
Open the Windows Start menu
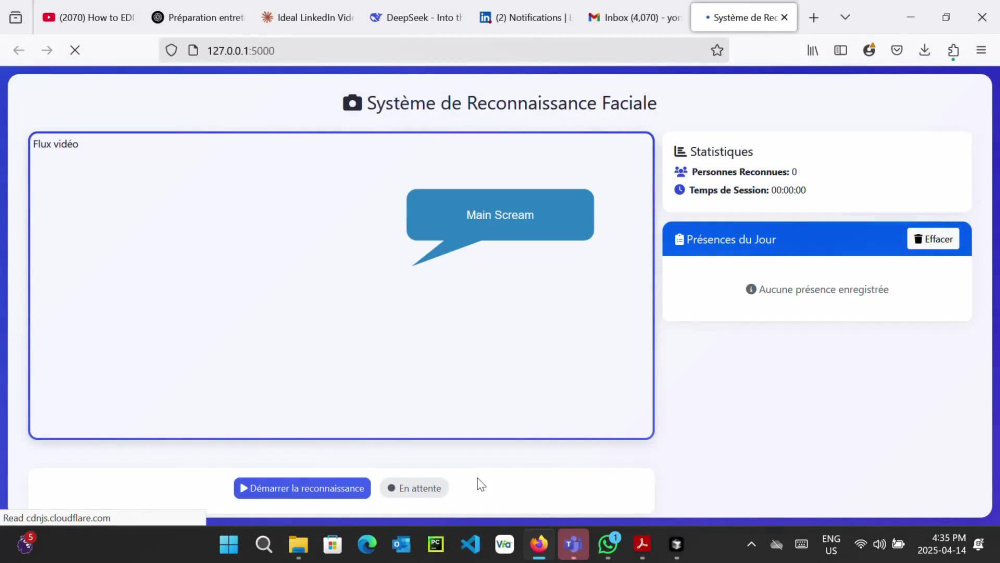(x=229, y=545)
